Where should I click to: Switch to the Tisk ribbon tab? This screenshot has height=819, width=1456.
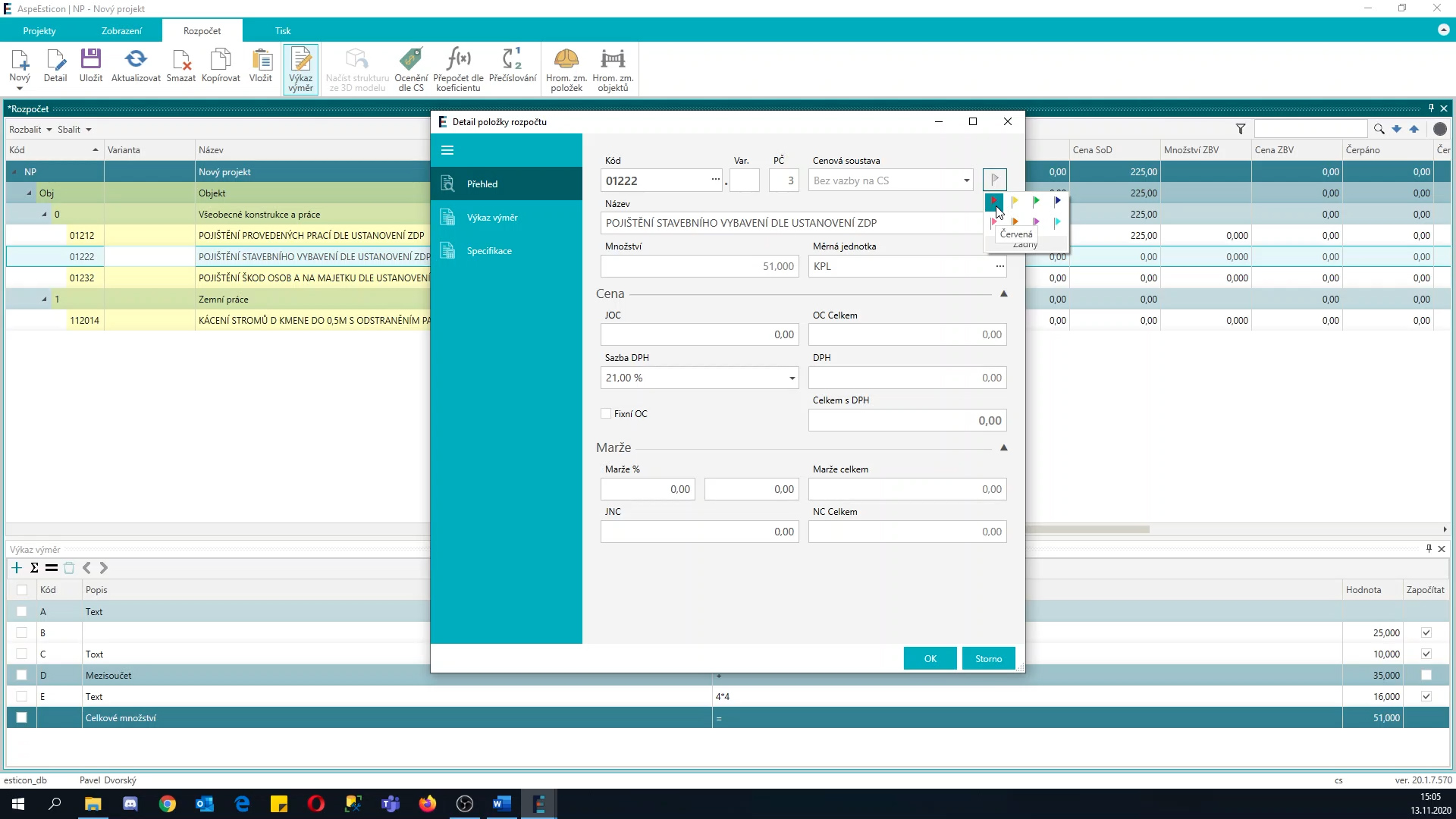pos(283,31)
